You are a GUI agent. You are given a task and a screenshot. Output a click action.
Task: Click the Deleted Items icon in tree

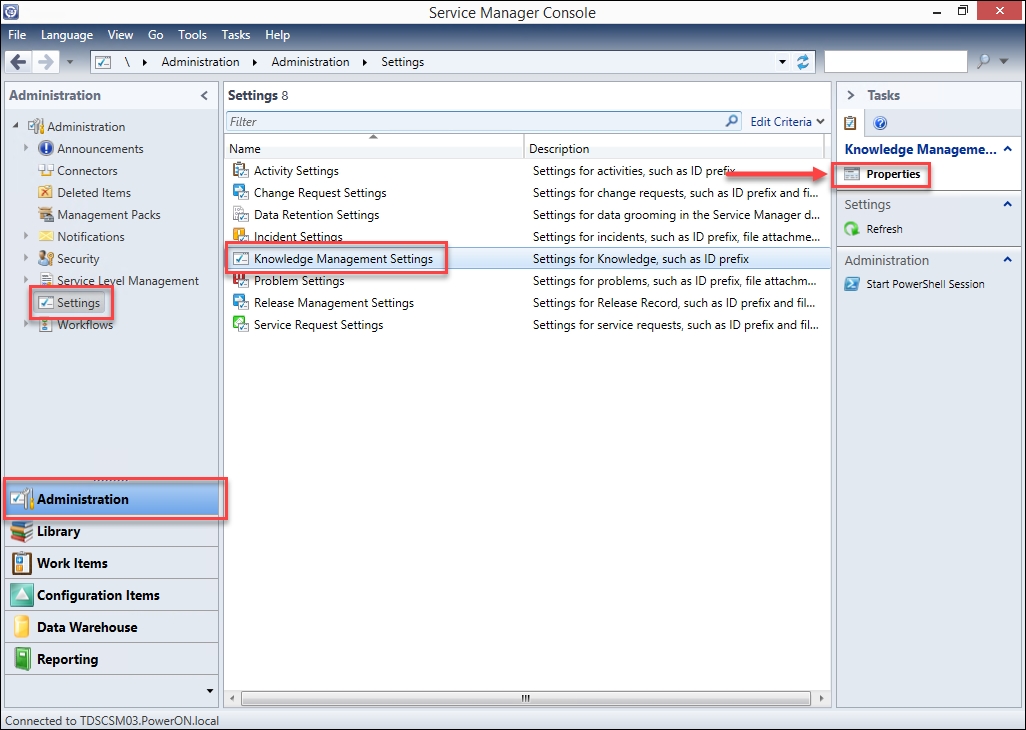pyautogui.click(x=45, y=192)
